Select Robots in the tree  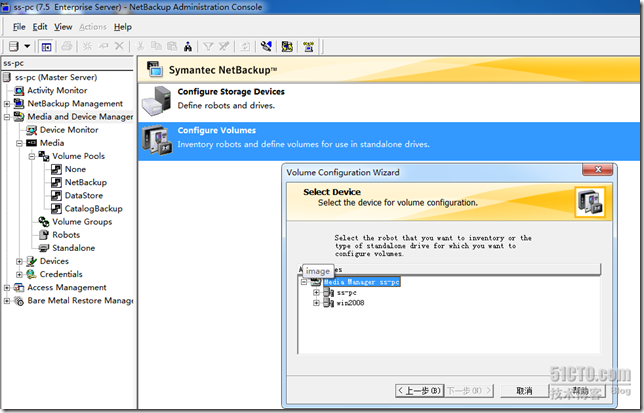pyautogui.click(x=66, y=235)
